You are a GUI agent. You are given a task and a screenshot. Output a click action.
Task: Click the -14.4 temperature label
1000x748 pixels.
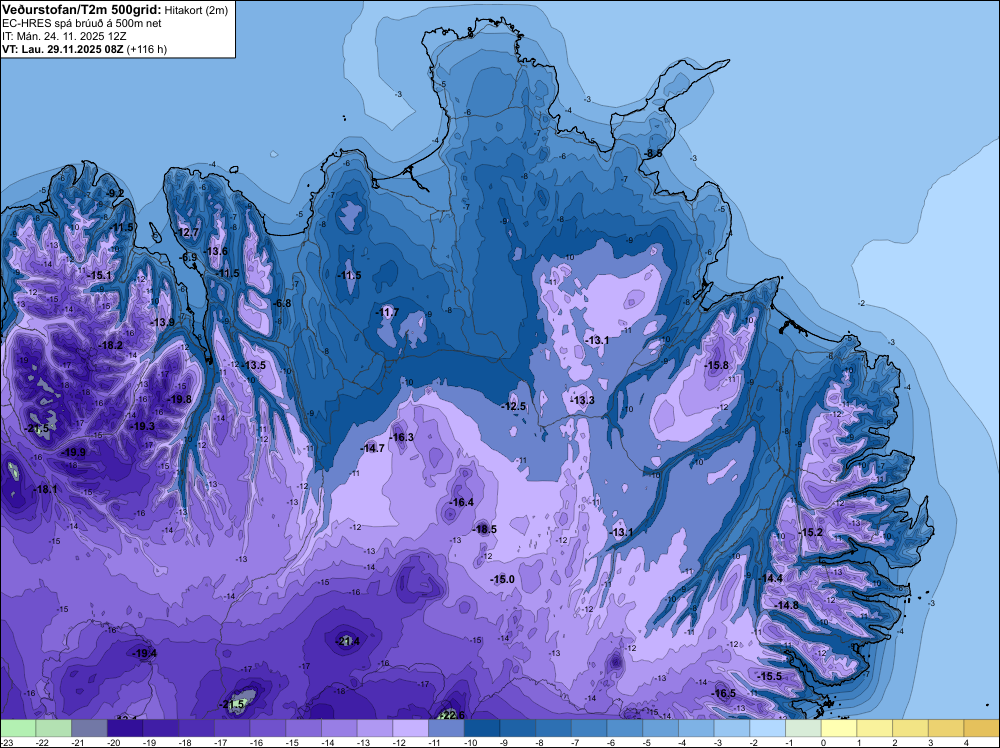pyautogui.click(x=771, y=578)
